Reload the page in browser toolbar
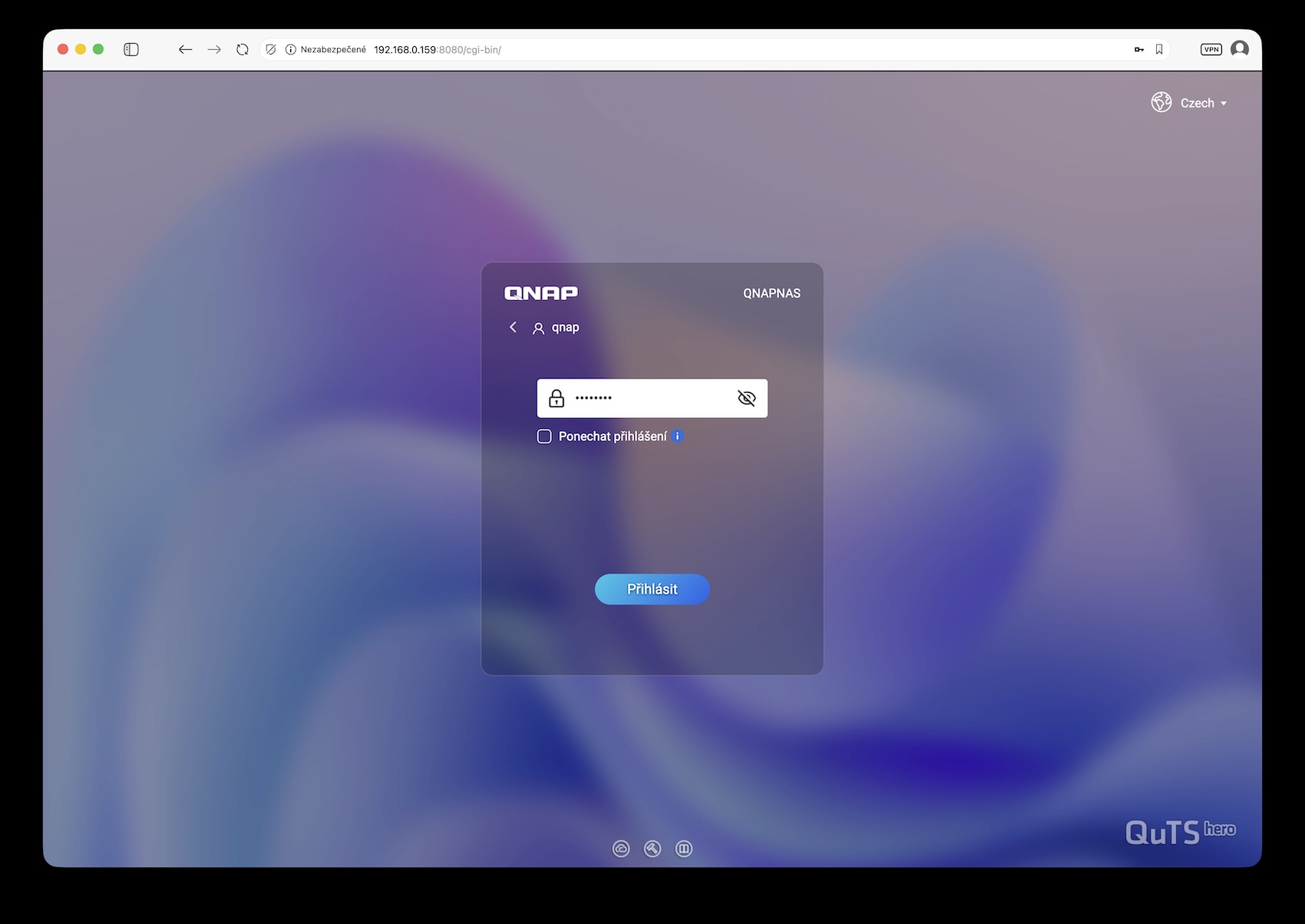Image resolution: width=1305 pixels, height=924 pixels. 243,49
